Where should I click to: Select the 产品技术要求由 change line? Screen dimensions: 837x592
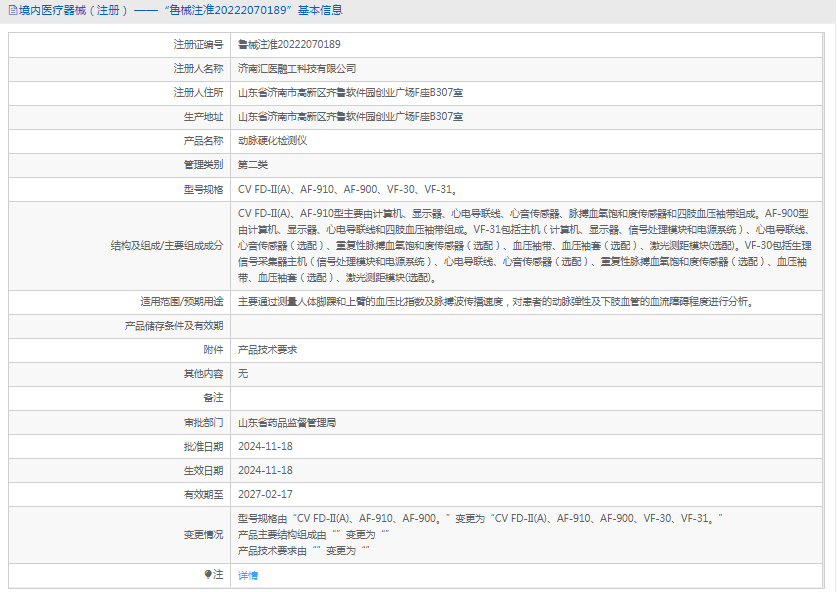[x=304, y=550]
